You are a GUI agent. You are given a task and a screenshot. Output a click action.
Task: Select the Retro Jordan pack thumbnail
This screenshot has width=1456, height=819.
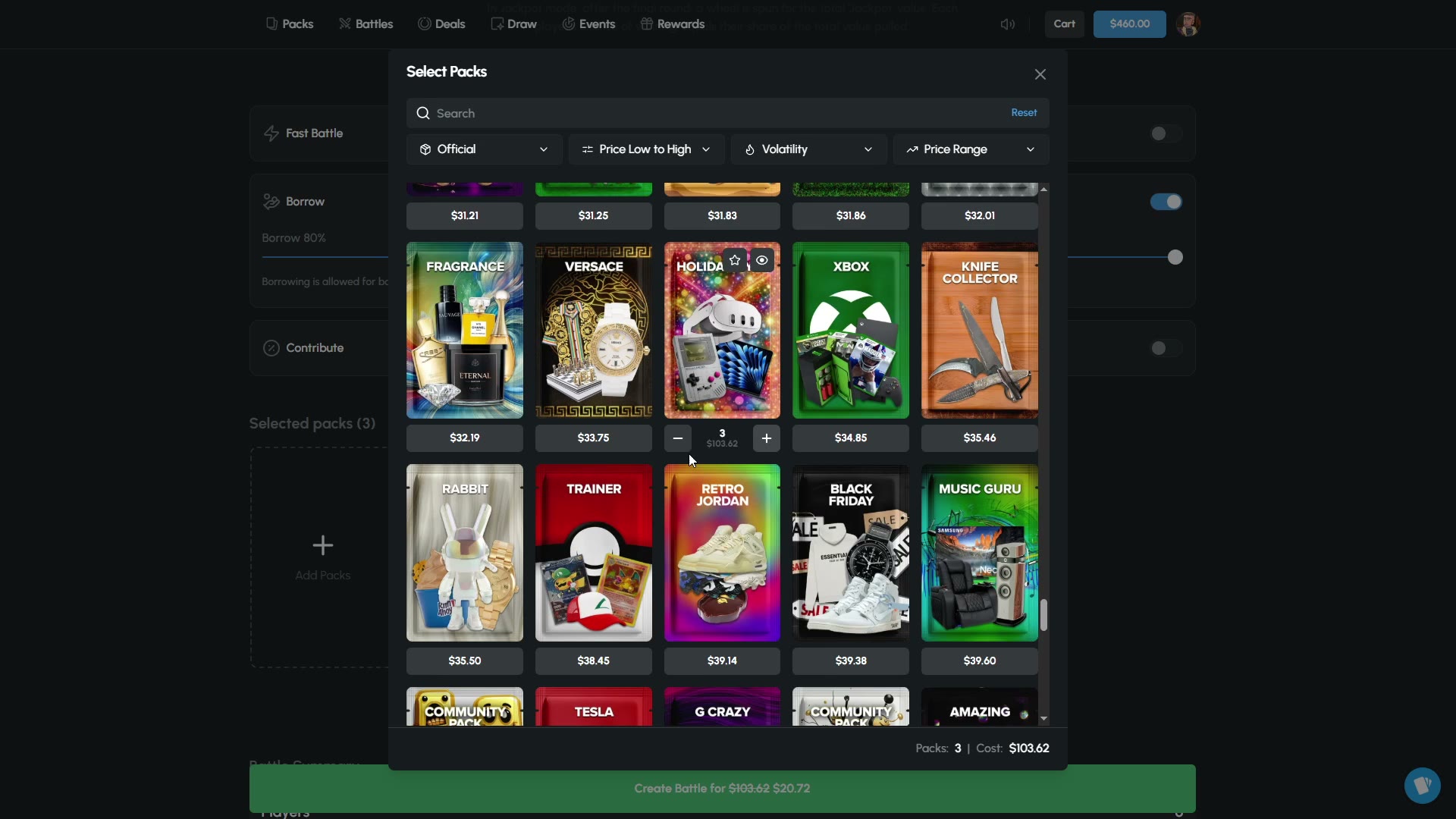(722, 553)
